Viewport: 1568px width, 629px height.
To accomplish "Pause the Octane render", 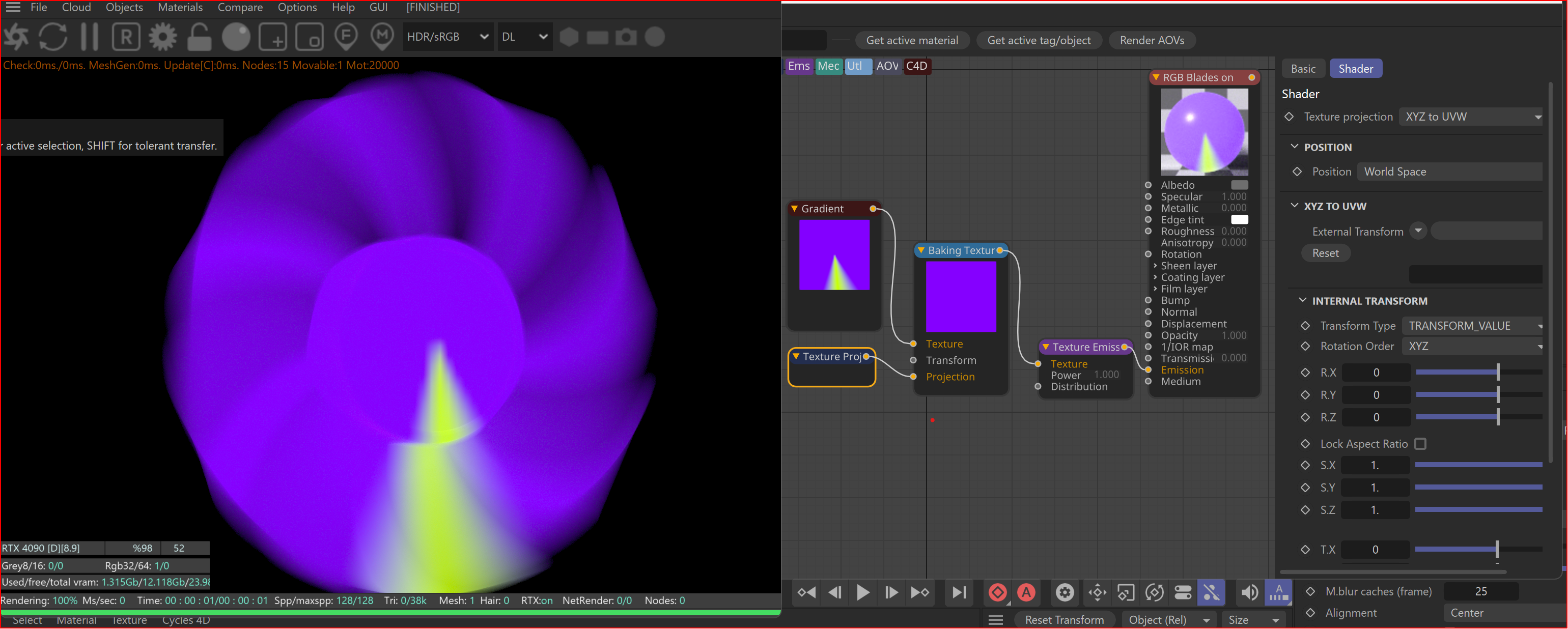I will 90,37.
